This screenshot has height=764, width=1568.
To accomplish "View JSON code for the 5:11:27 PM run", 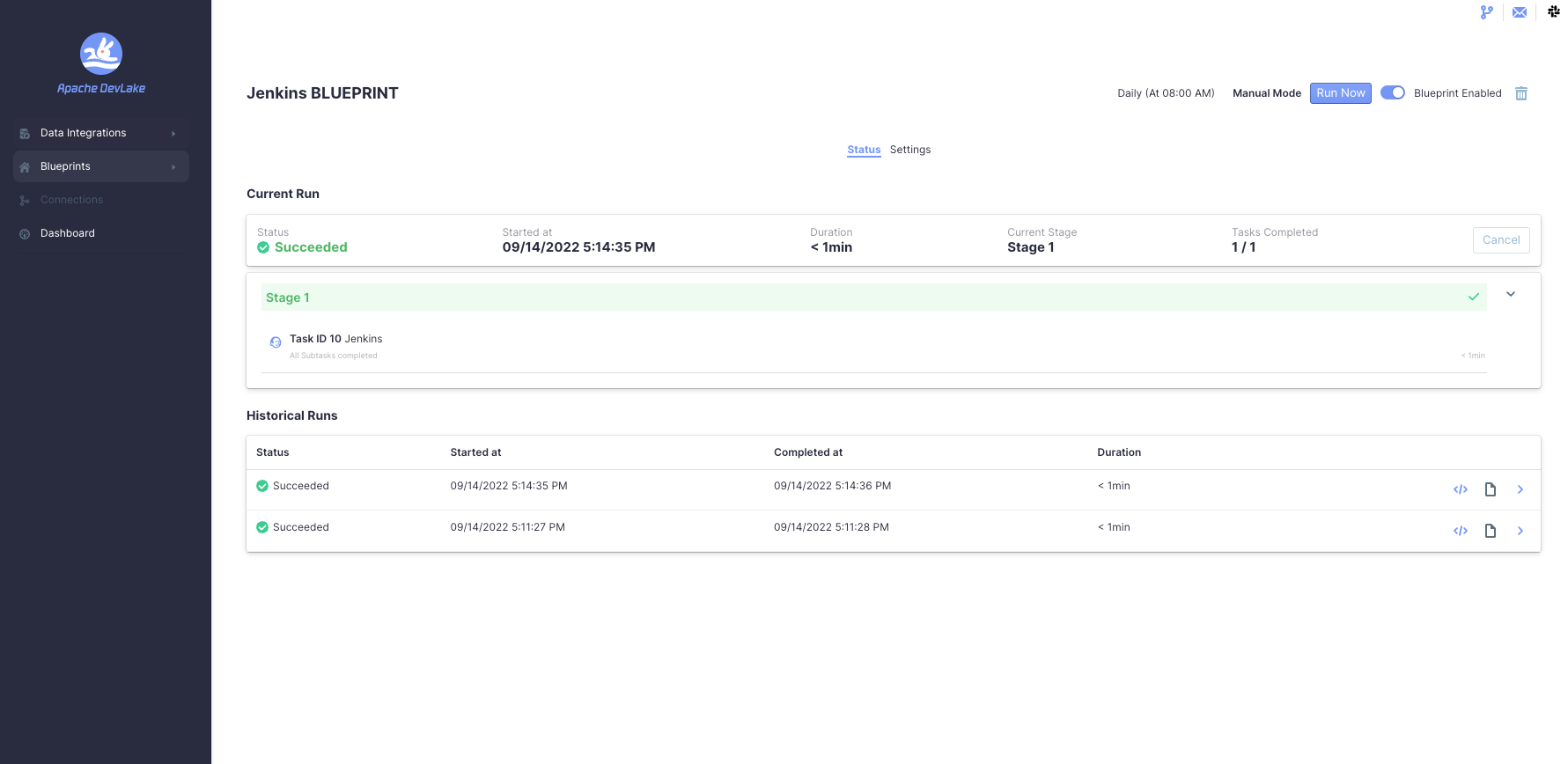I will pos(1461,531).
